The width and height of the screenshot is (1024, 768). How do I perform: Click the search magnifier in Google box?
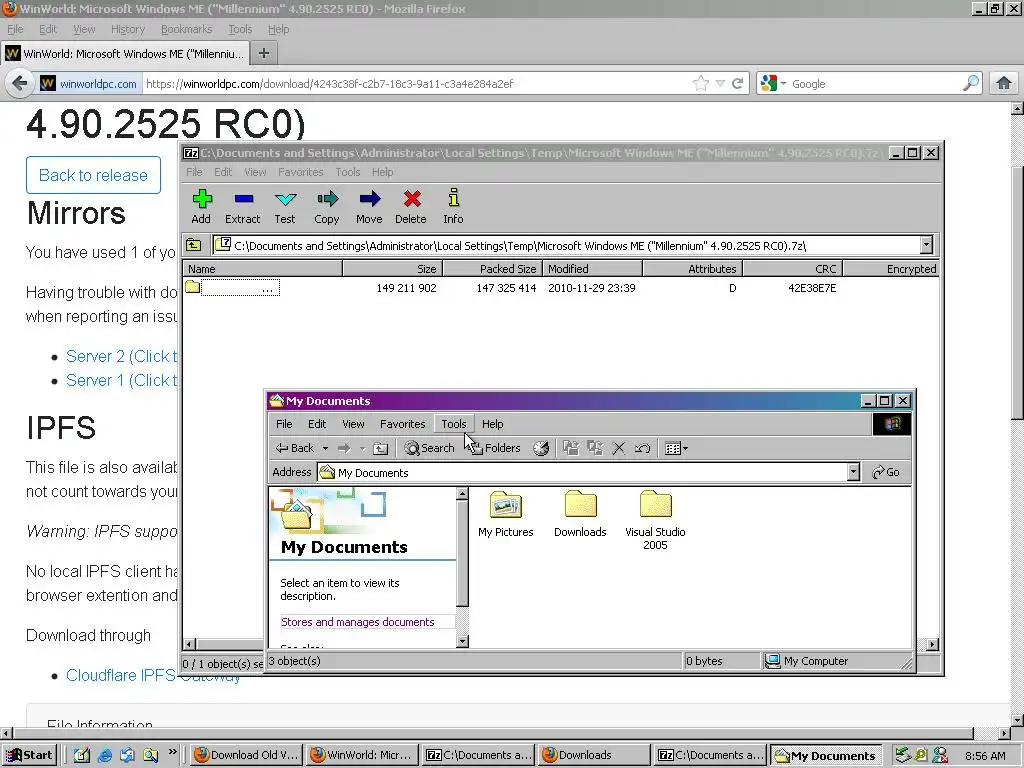(x=971, y=84)
